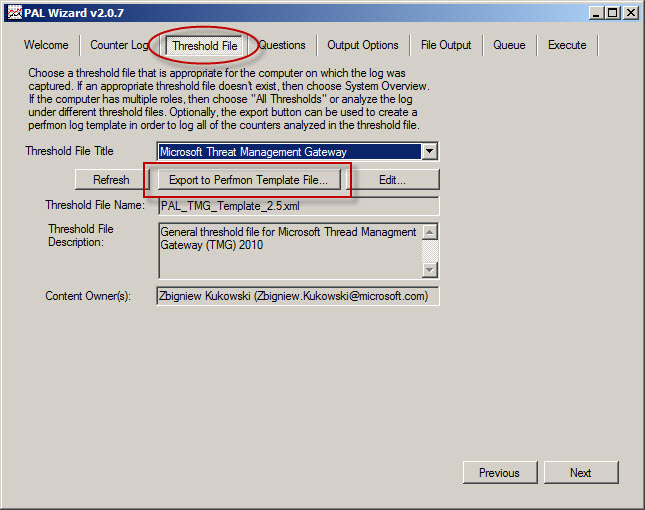
Task: Open the Output Options tab
Action: (x=362, y=45)
